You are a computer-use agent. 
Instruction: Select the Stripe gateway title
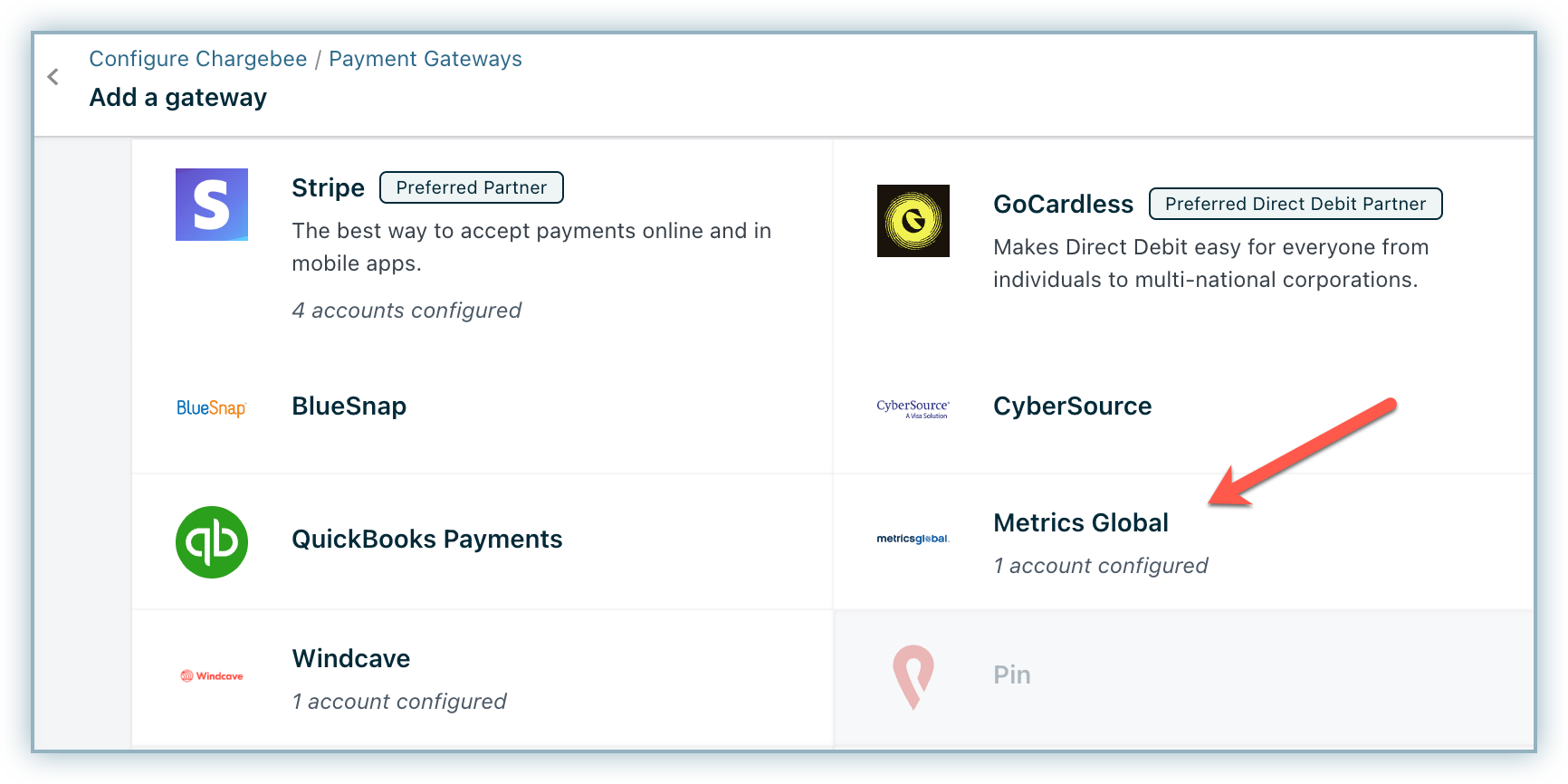pos(328,187)
